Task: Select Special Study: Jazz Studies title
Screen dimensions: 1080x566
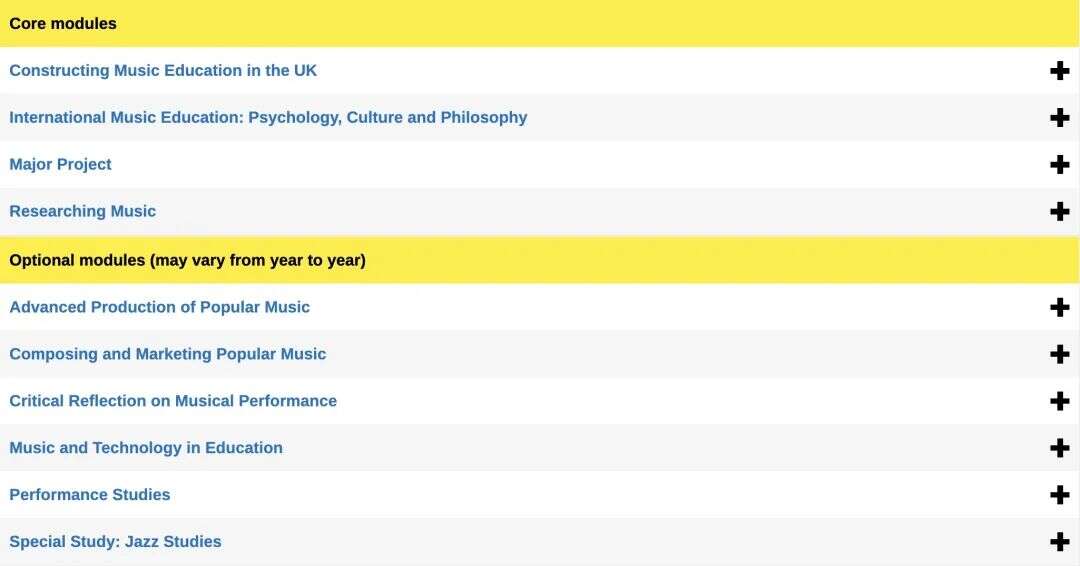Action: coord(115,543)
